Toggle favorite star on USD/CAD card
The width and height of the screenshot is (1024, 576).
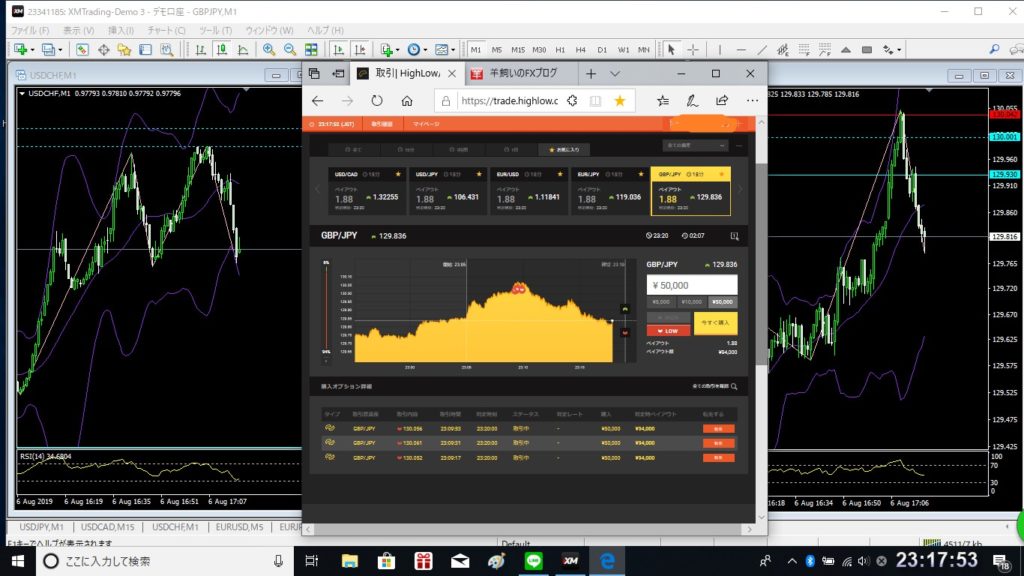399,174
